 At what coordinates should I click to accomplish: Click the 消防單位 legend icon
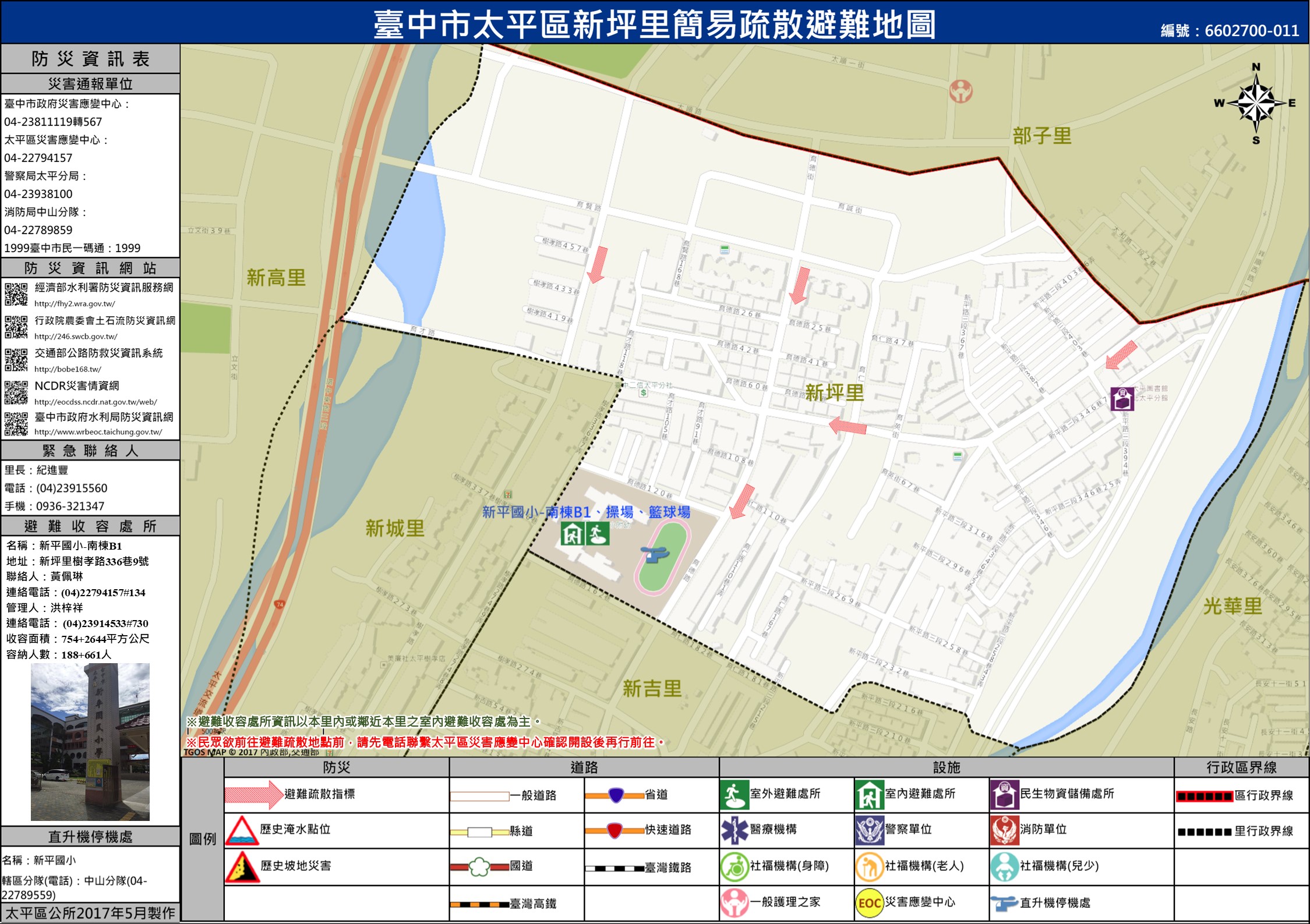pyautogui.click(x=1004, y=830)
